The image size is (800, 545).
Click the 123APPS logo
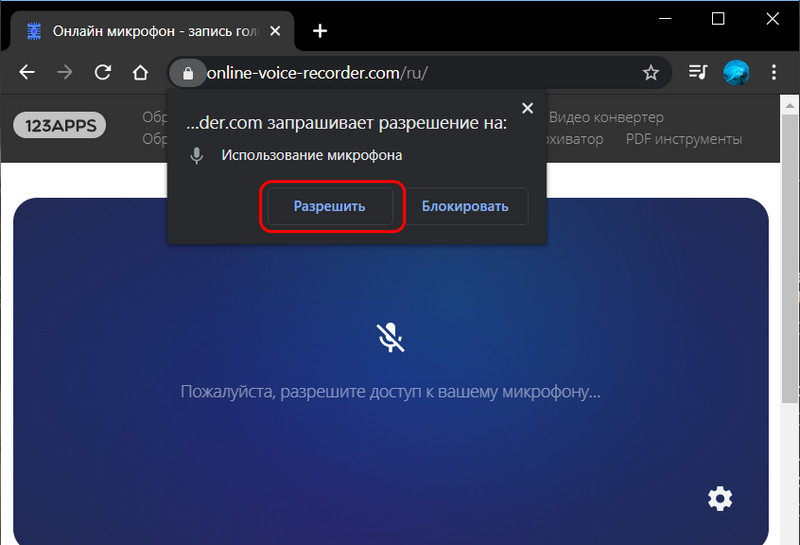(60, 126)
